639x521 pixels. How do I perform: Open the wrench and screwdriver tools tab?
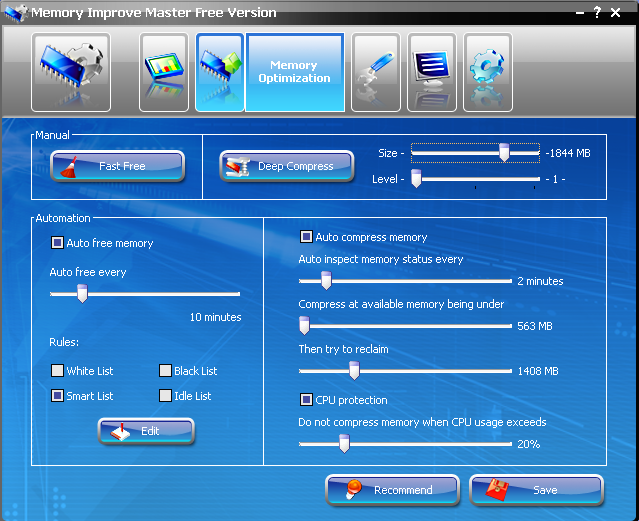pos(376,72)
